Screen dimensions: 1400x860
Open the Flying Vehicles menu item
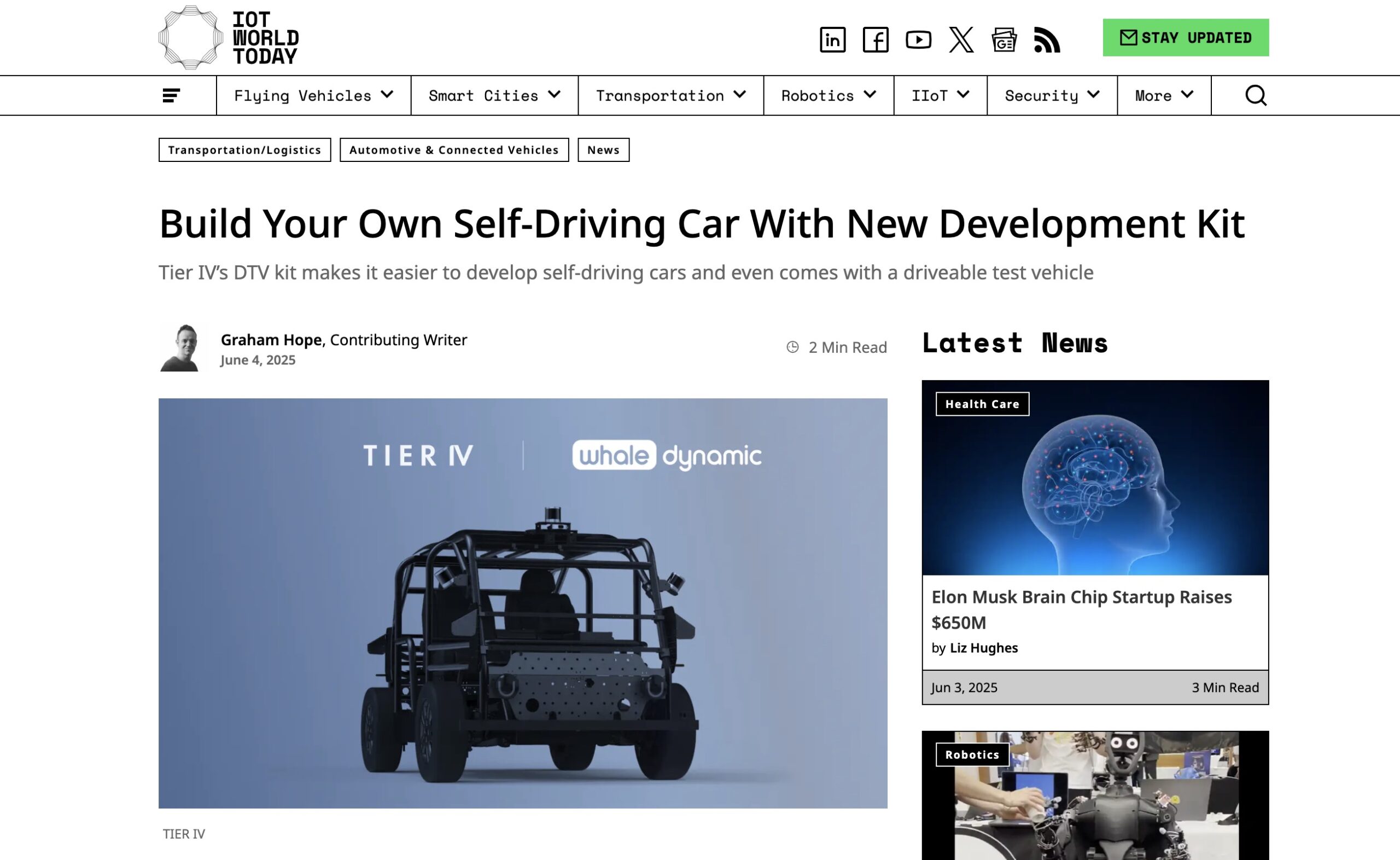(x=302, y=96)
